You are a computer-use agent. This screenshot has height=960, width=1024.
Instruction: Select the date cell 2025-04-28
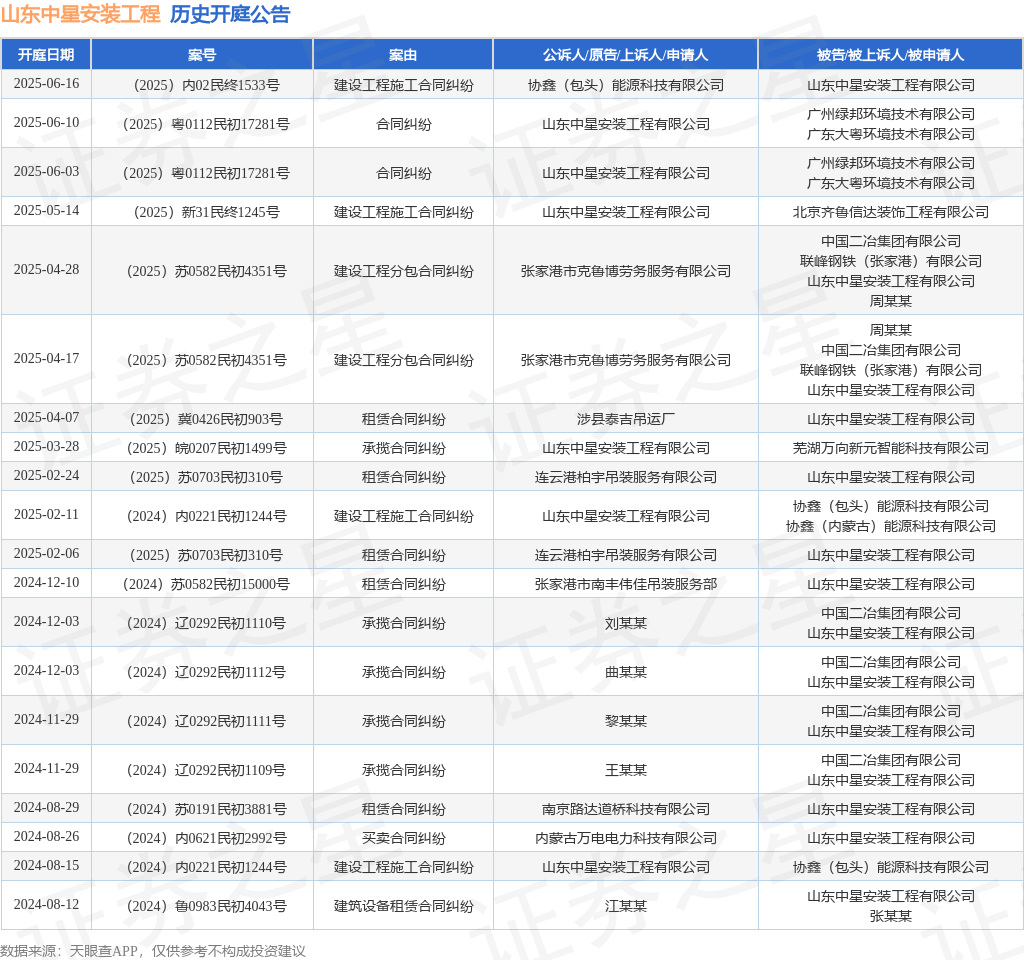coord(46,270)
